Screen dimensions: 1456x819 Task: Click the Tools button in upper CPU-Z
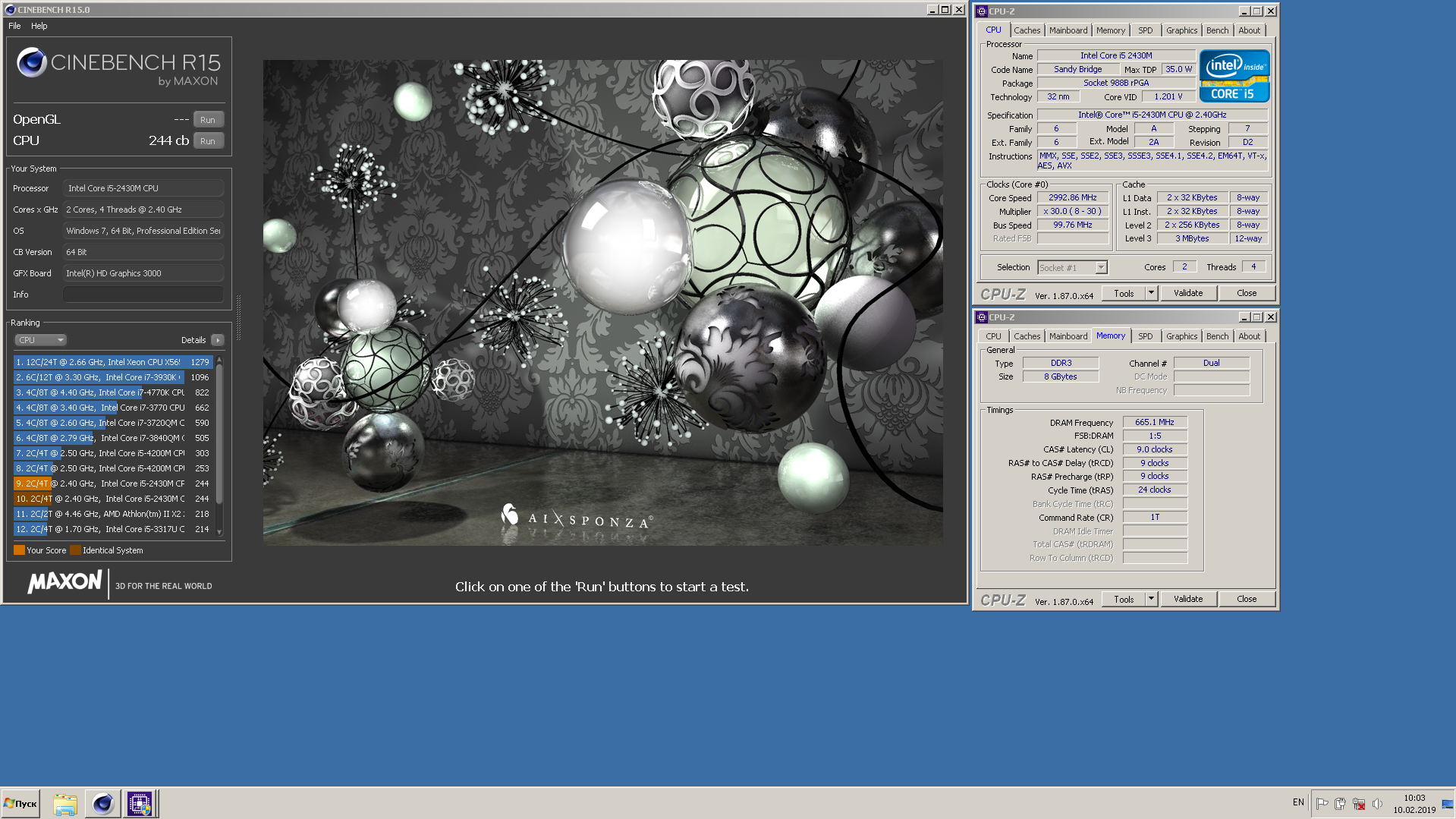1124,294
